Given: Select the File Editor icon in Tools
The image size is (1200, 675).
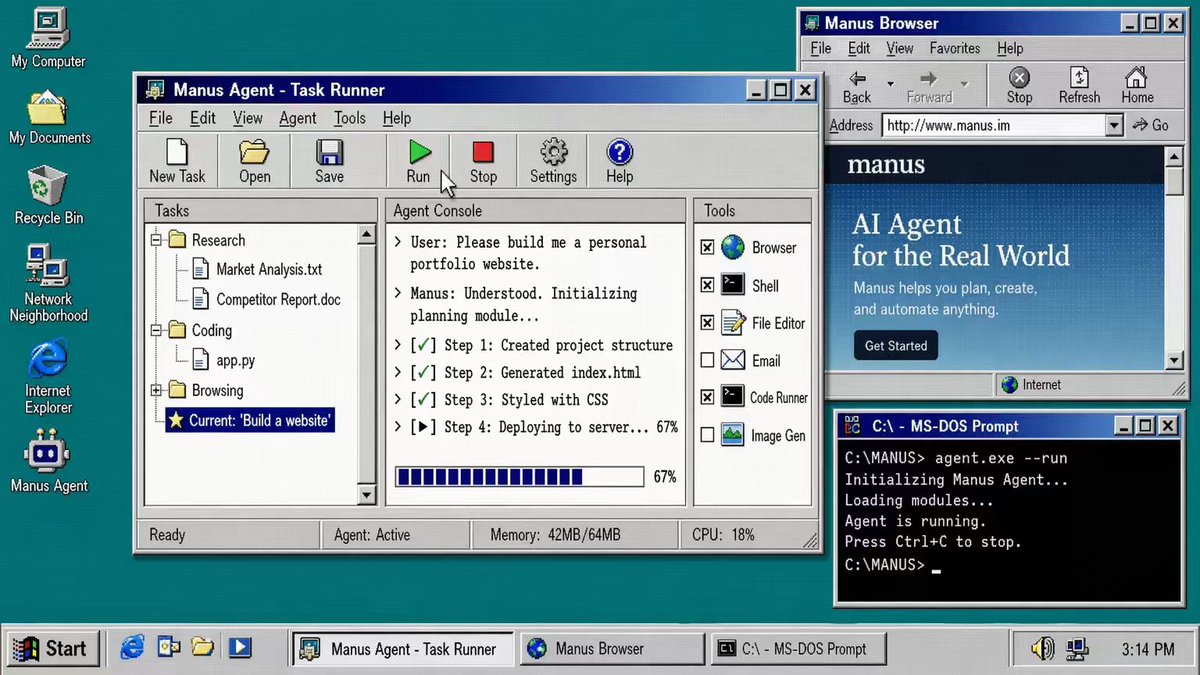Looking at the screenshot, I should [733, 323].
